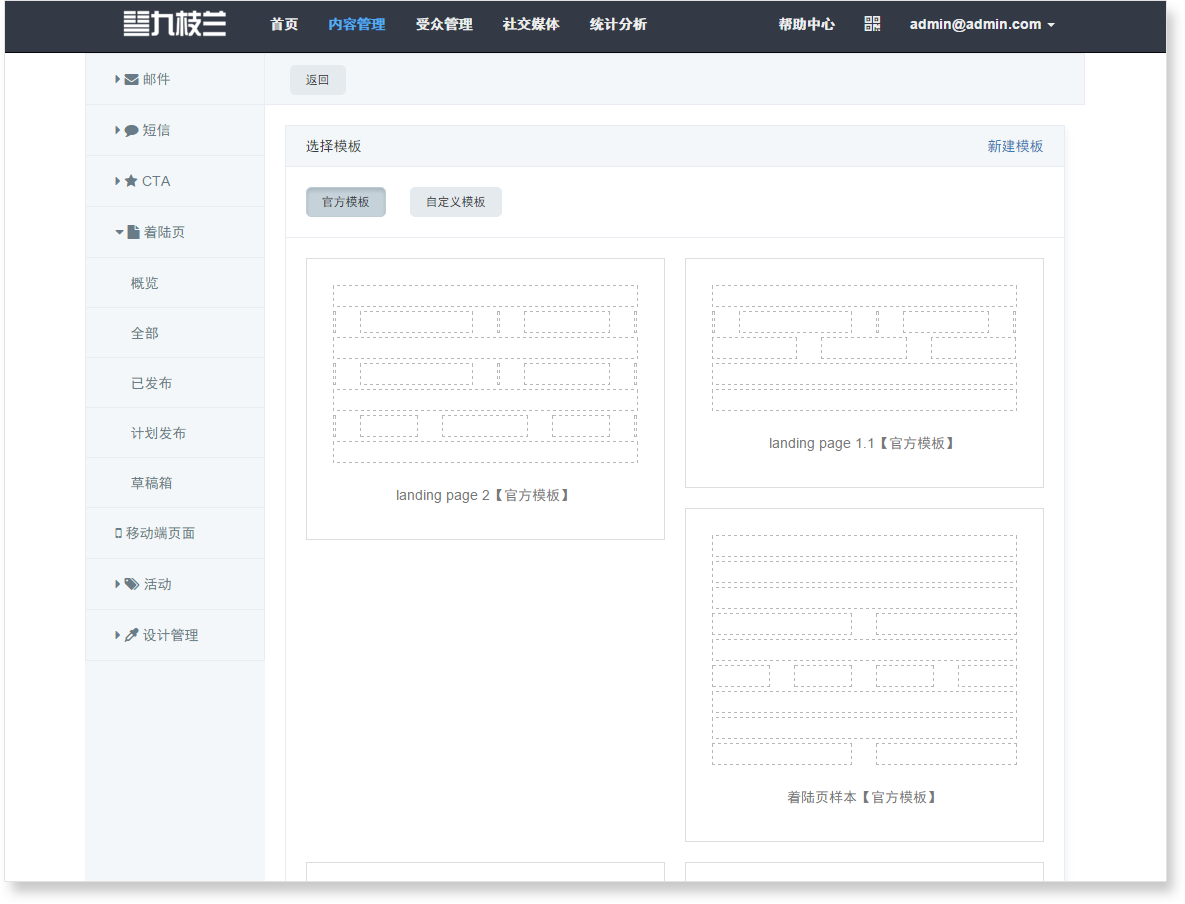1185x904 pixels.
Task: Switch to 自定义模板 template filter
Action: (x=455, y=202)
